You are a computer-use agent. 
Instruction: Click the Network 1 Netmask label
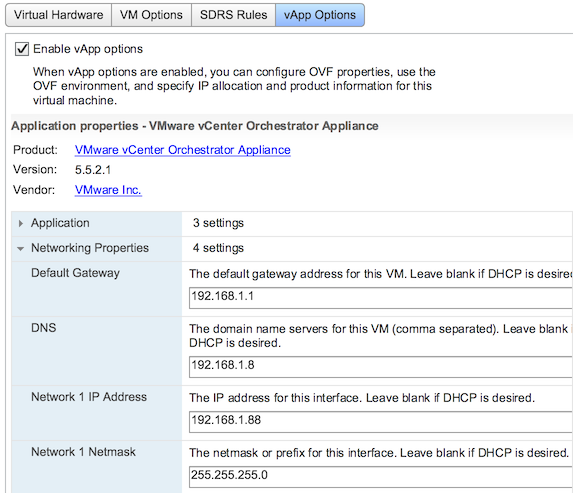tap(83, 452)
